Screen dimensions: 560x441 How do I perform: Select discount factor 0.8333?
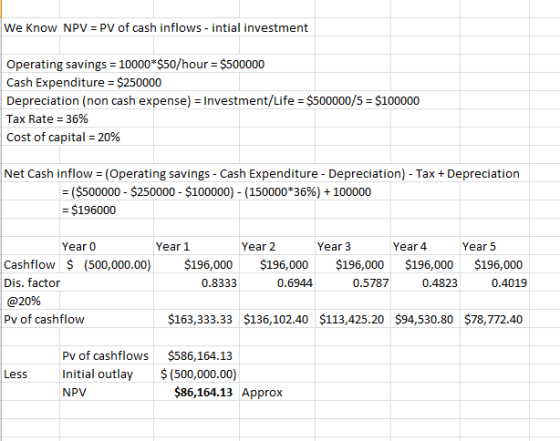point(219,283)
